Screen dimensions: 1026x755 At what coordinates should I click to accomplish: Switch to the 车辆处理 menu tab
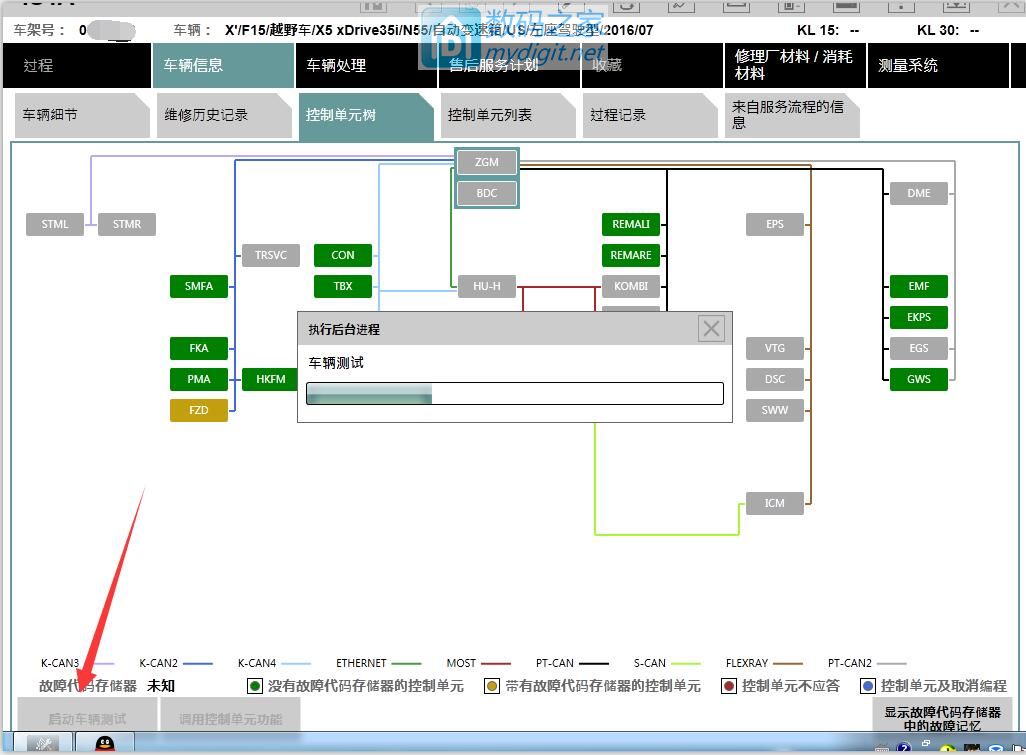[336, 66]
